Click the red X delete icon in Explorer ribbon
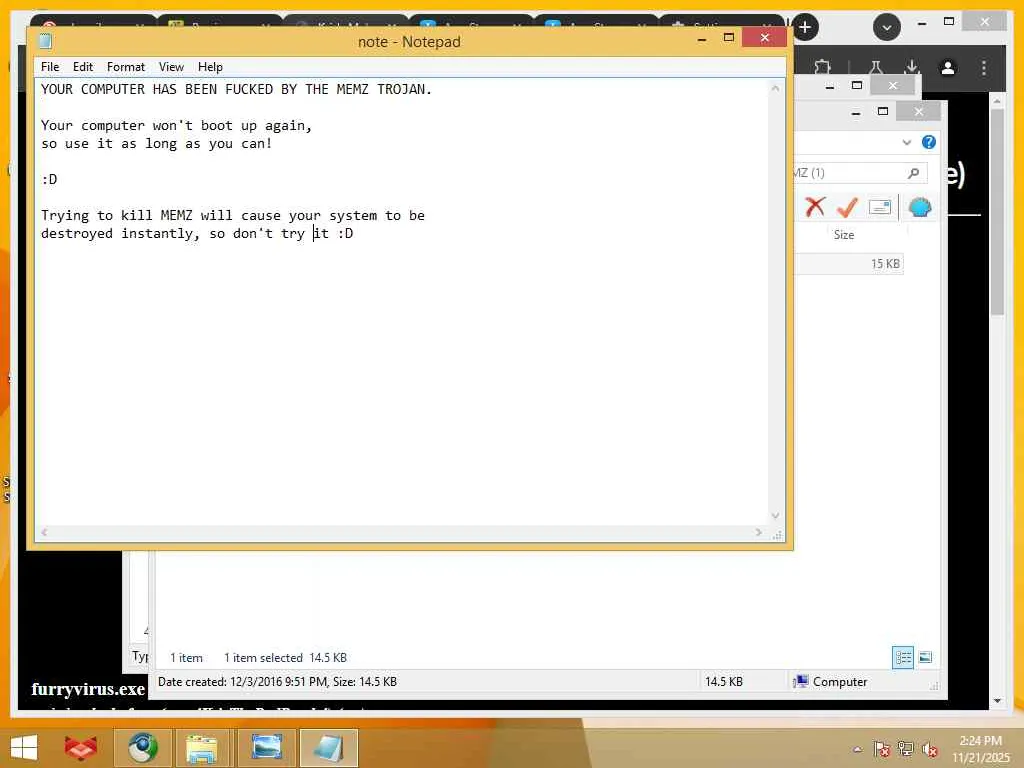The image size is (1024, 768). pyautogui.click(x=814, y=207)
